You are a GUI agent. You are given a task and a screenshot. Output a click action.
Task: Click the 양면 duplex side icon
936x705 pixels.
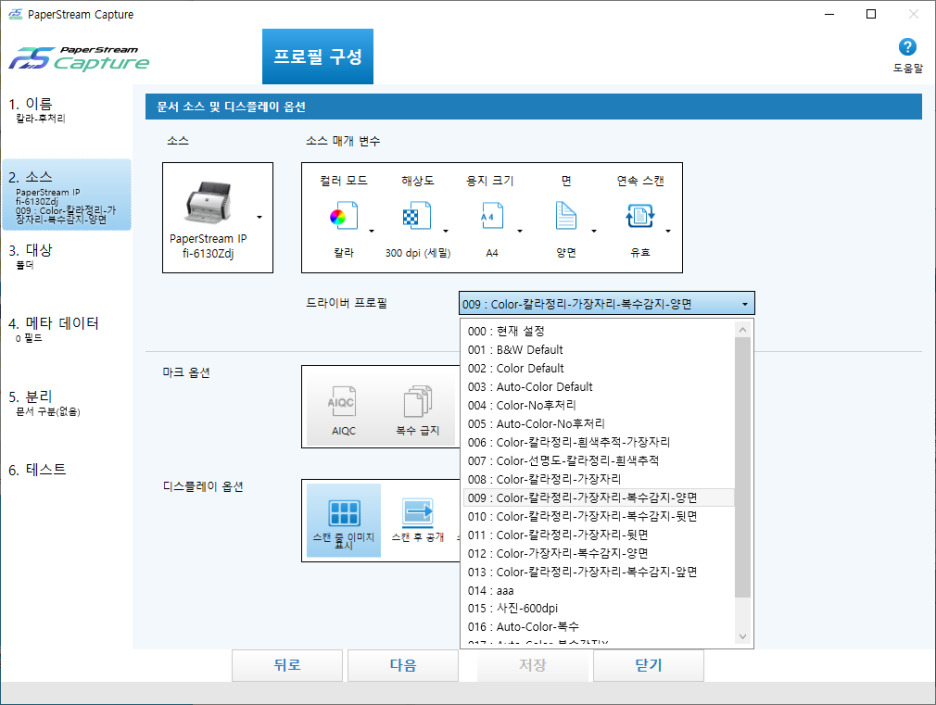(x=565, y=215)
